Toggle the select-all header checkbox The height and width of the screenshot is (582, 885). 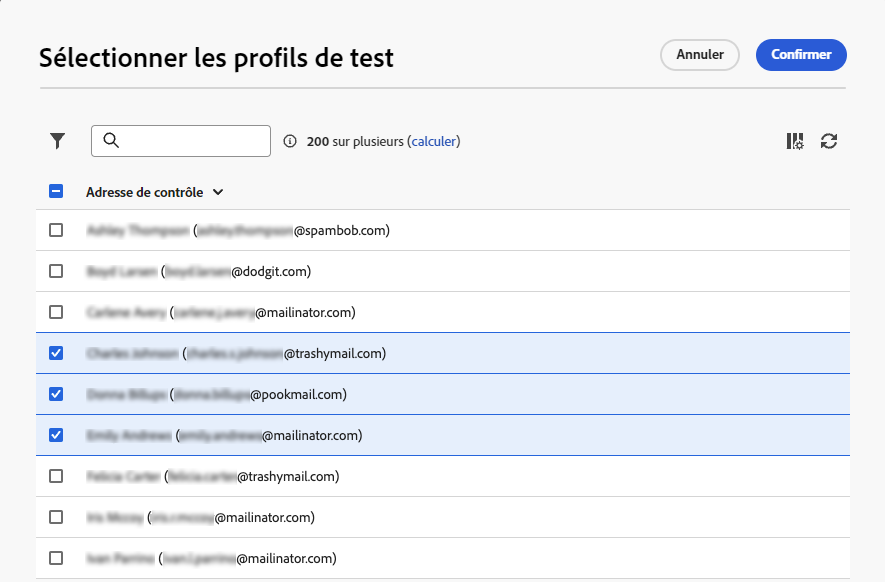tap(56, 192)
